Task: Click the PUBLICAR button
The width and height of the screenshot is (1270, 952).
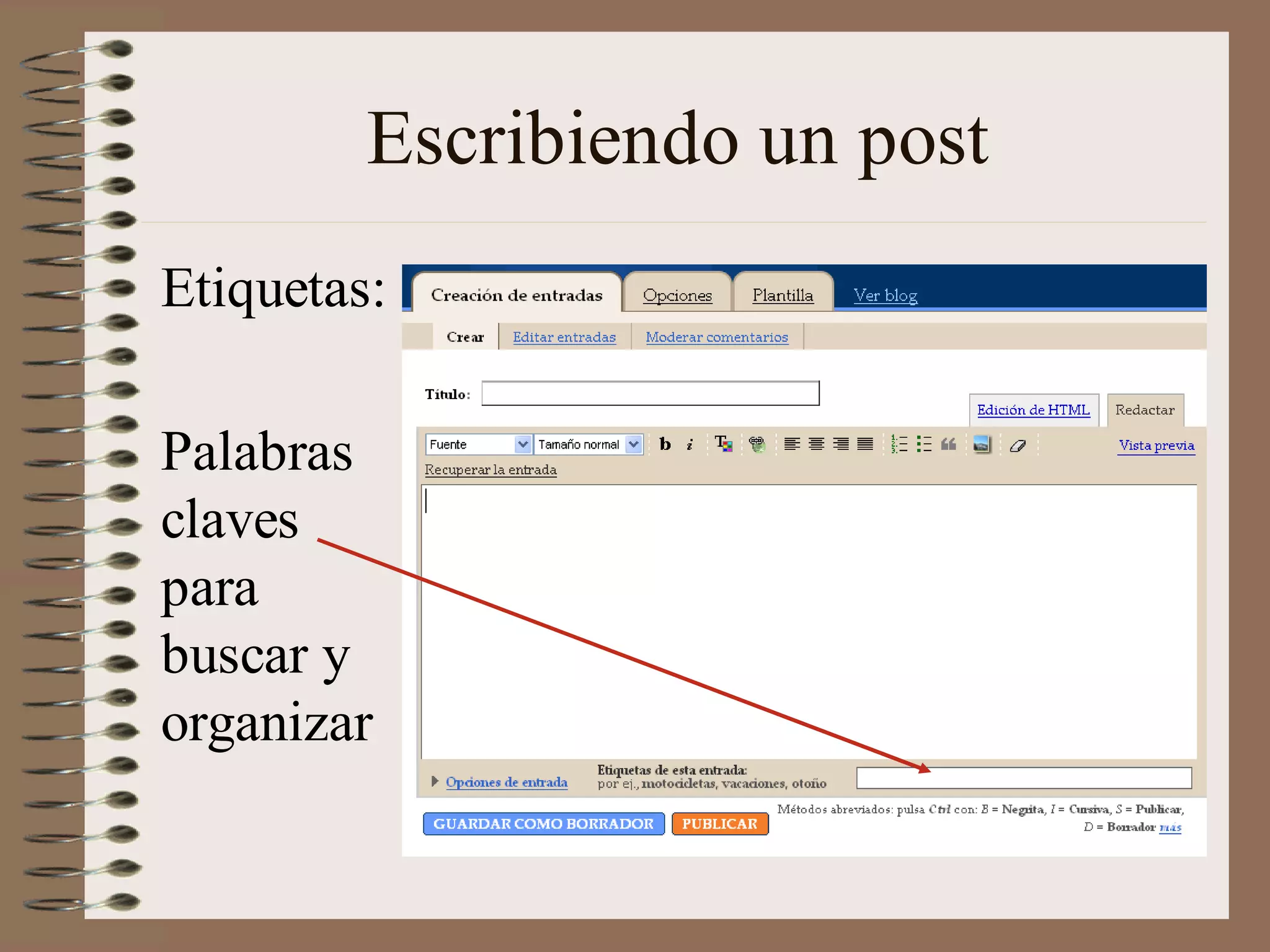Action: [720, 824]
